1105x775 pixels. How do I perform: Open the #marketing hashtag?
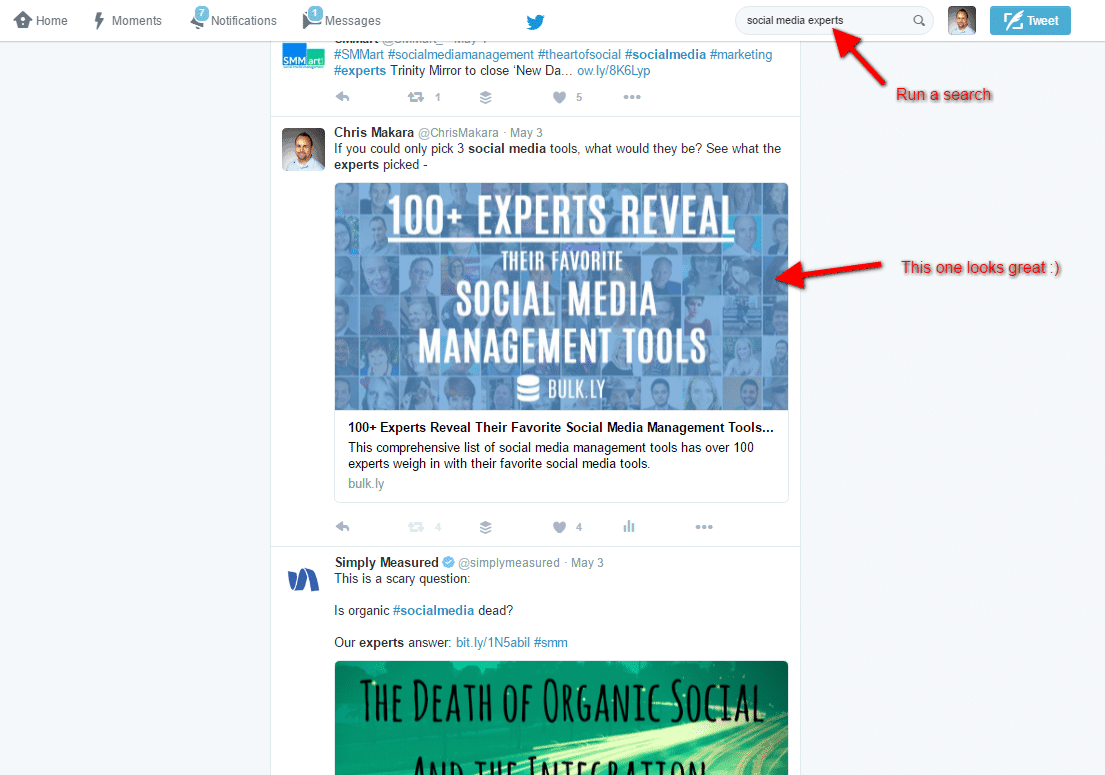(741, 55)
